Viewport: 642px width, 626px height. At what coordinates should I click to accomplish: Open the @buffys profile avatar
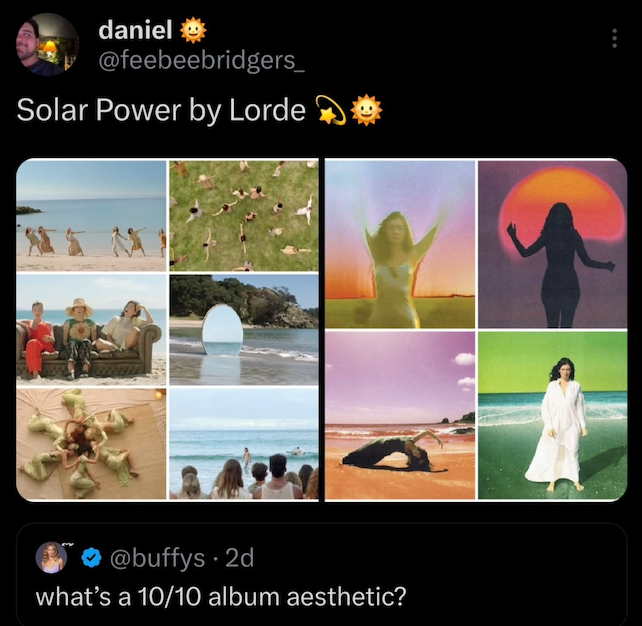[x=51, y=557]
